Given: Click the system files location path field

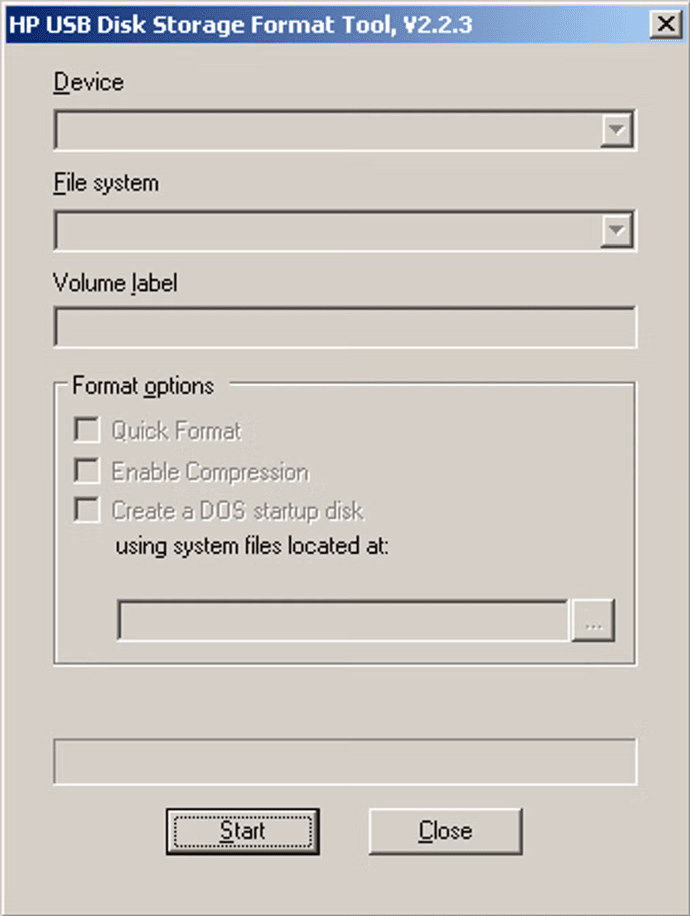Looking at the screenshot, I should click(343, 621).
